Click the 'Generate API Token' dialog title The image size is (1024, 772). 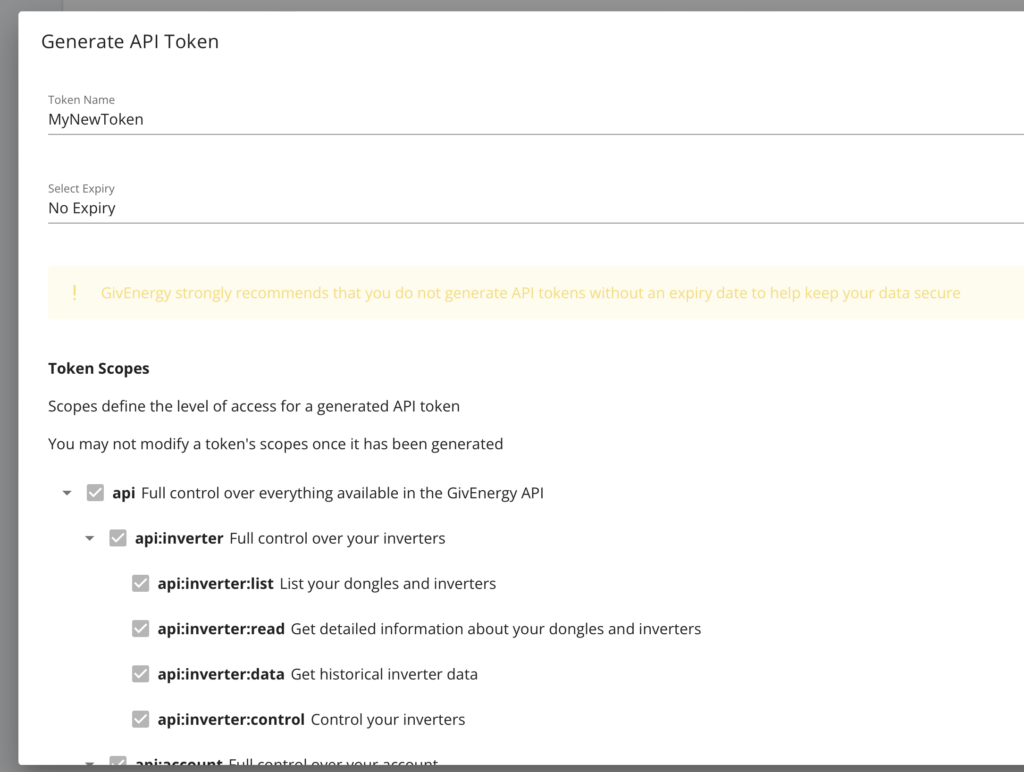click(x=130, y=42)
